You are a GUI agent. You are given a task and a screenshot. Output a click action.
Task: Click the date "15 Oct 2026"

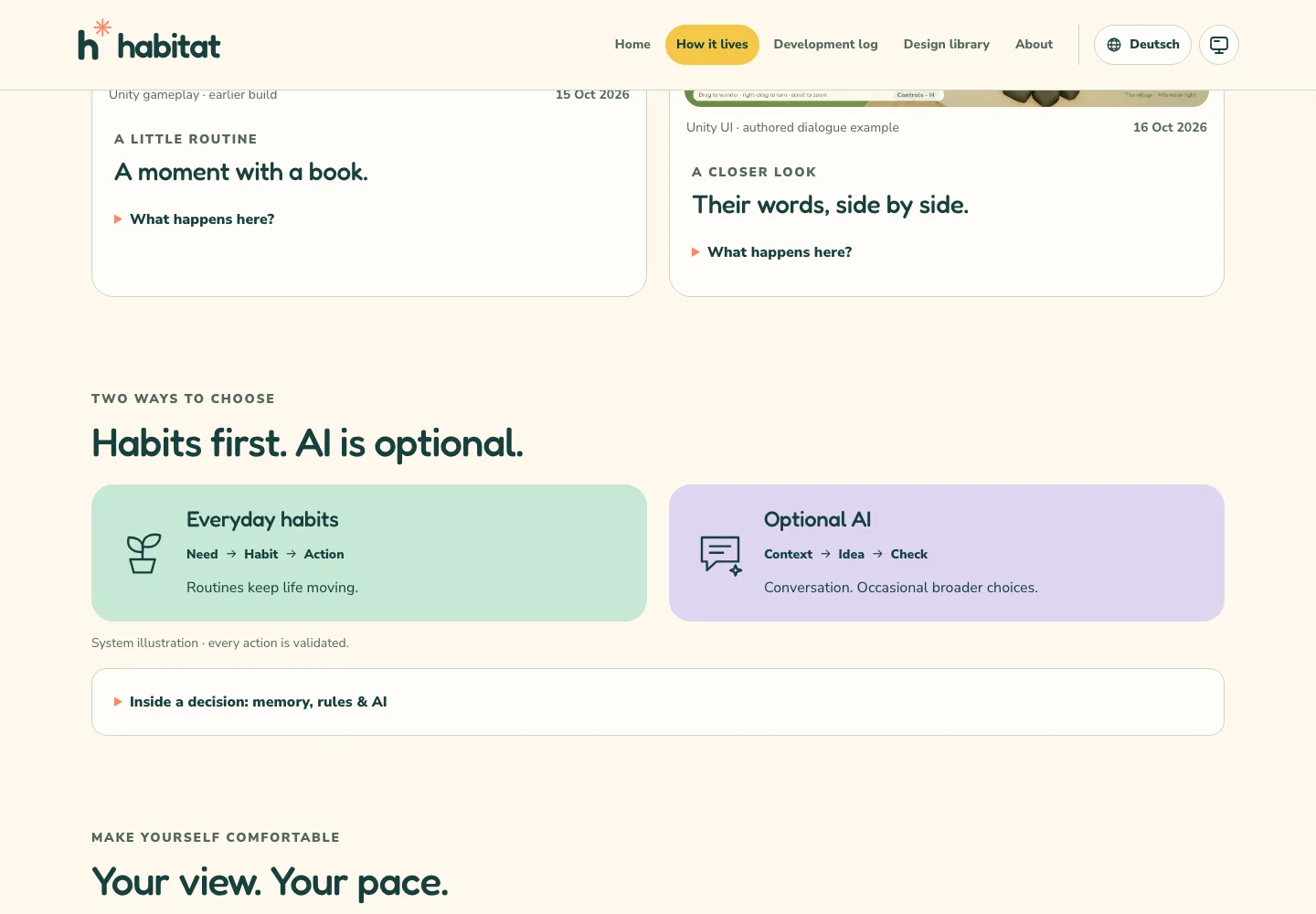pyautogui.click(x=592, y=95)
